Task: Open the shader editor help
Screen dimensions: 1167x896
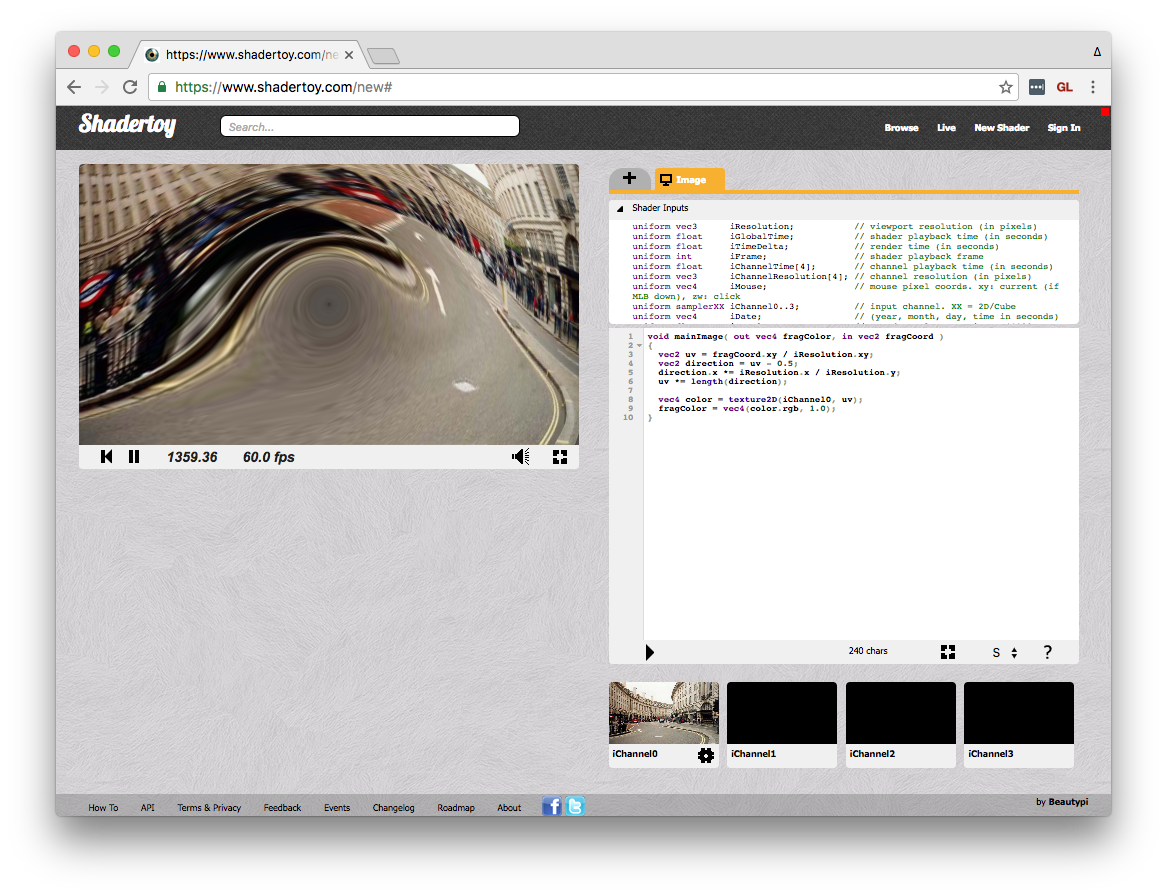Action: (x=1048, y=653)
